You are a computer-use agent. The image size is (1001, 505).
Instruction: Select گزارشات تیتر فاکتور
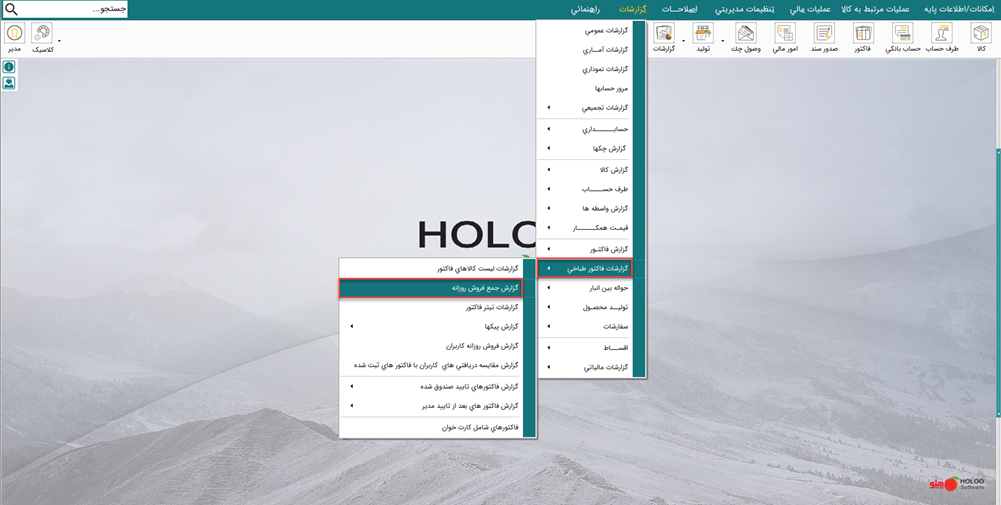(x=431, y=308)
